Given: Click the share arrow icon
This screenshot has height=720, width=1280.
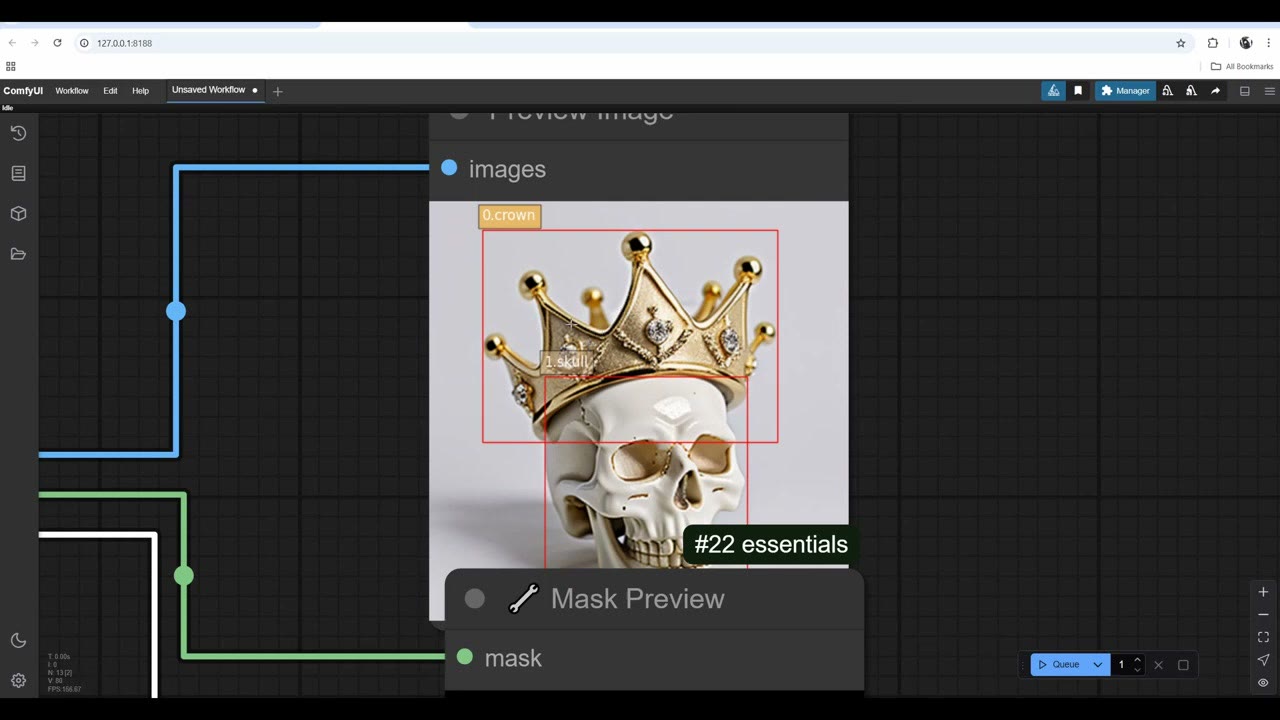Looking at the screenshot, I should click(1215, 91).
